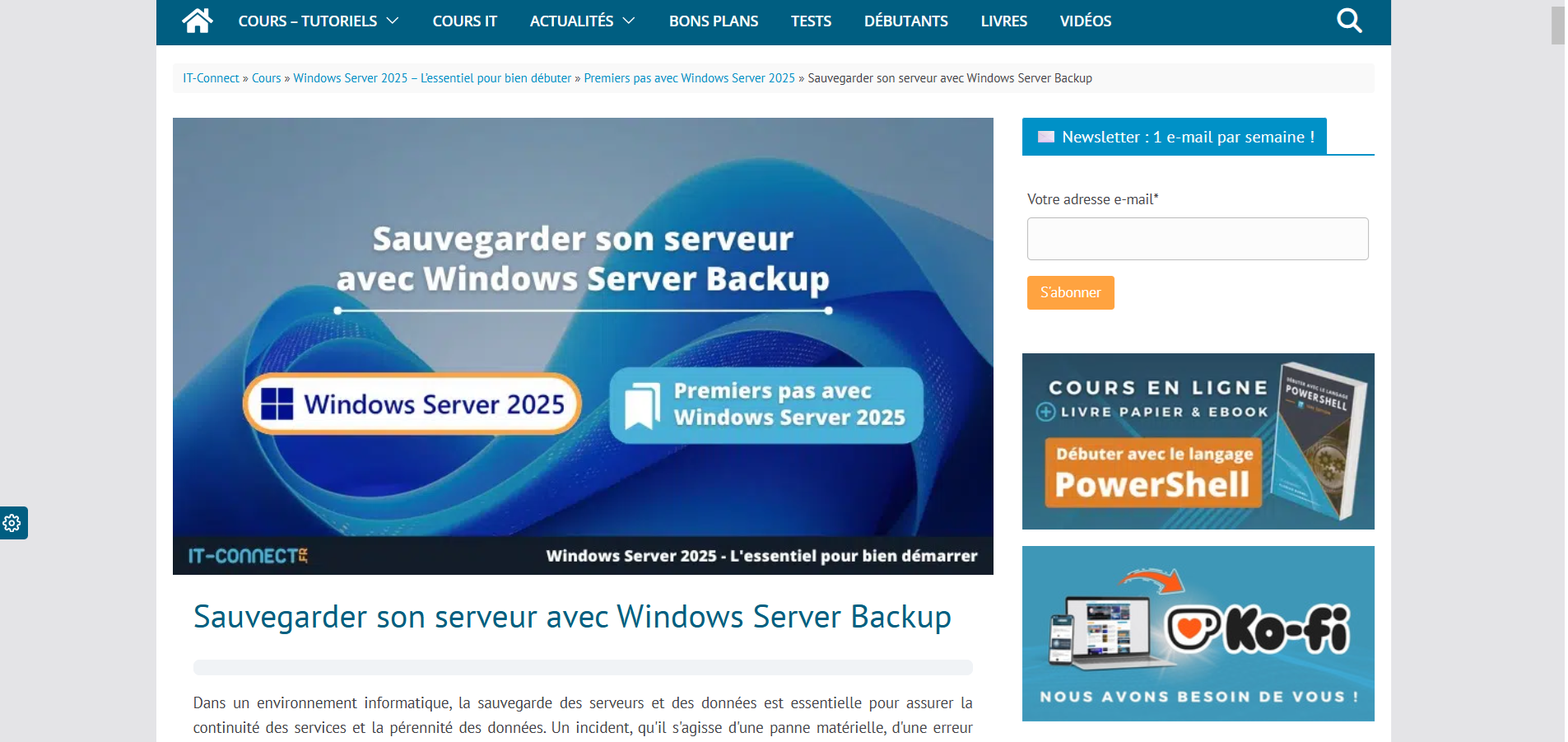This screenshot has height=742, width=1568.
Task: Open the Livres menu item
Action: pos(1004,21)
